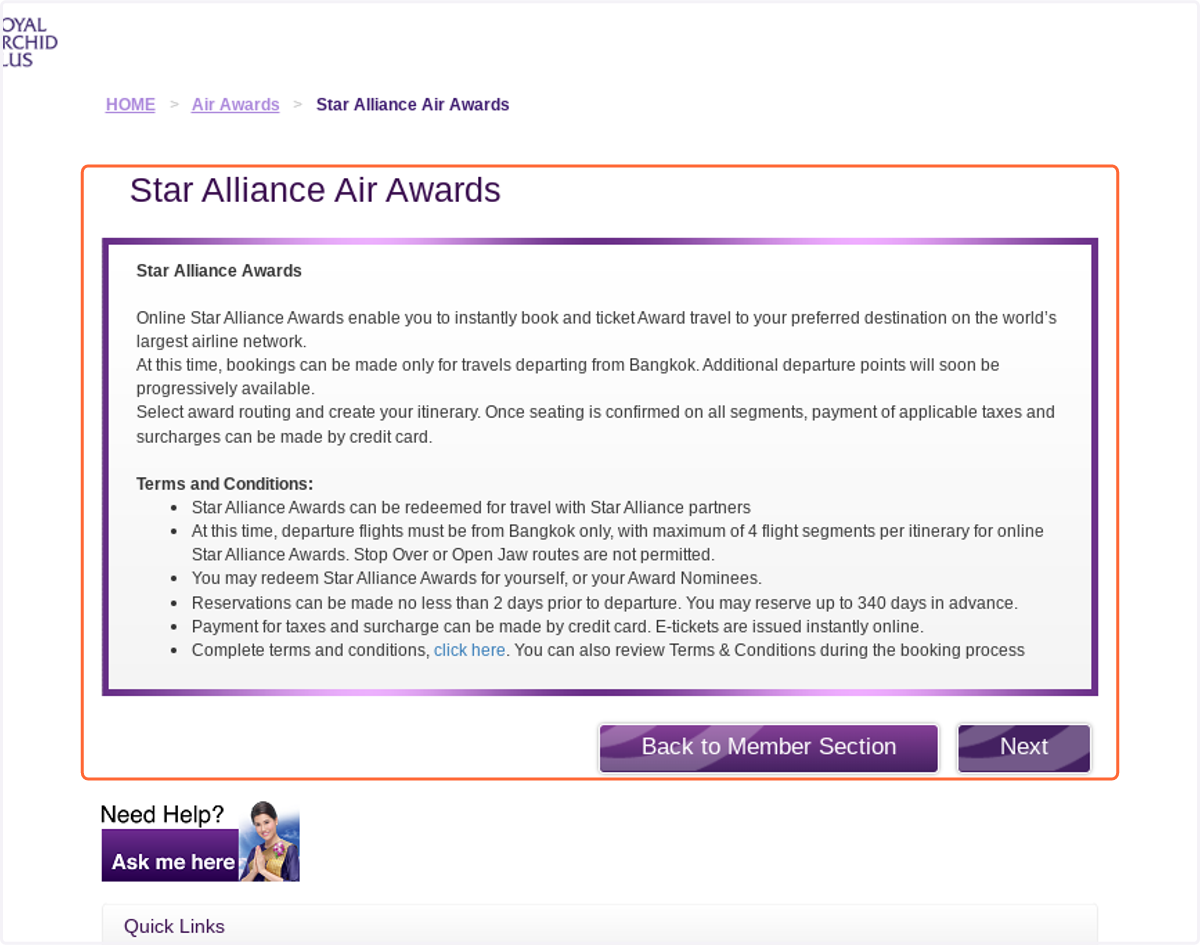The image size is (1200, 945).
Task: Open Air Awards breadcrumb link
Action: [x=235, y=105]
